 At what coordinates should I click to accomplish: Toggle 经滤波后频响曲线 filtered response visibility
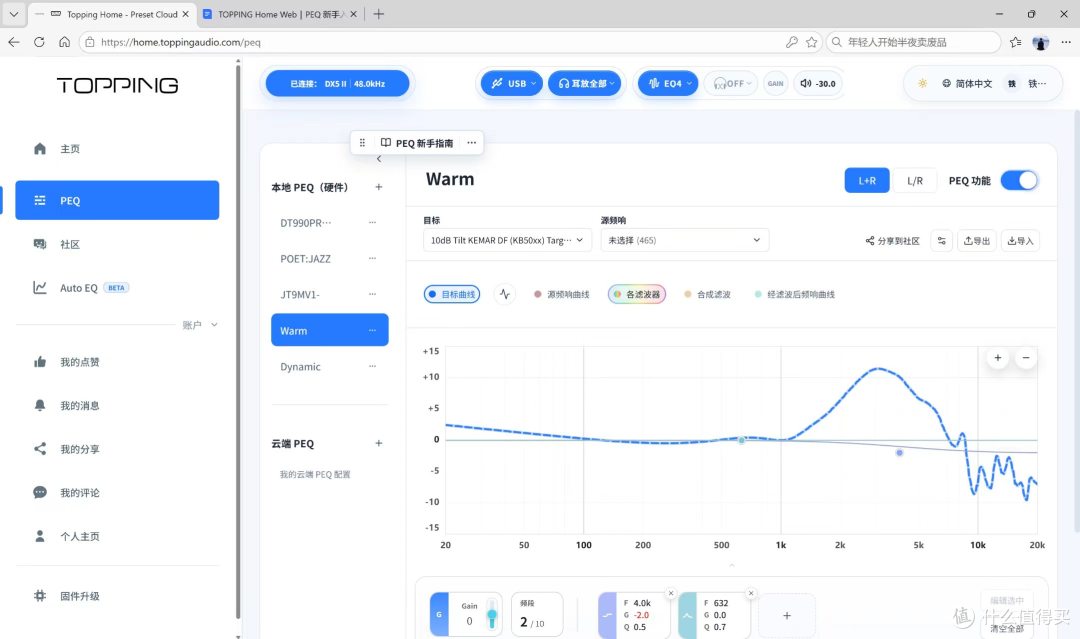click(x=795, y=294)
